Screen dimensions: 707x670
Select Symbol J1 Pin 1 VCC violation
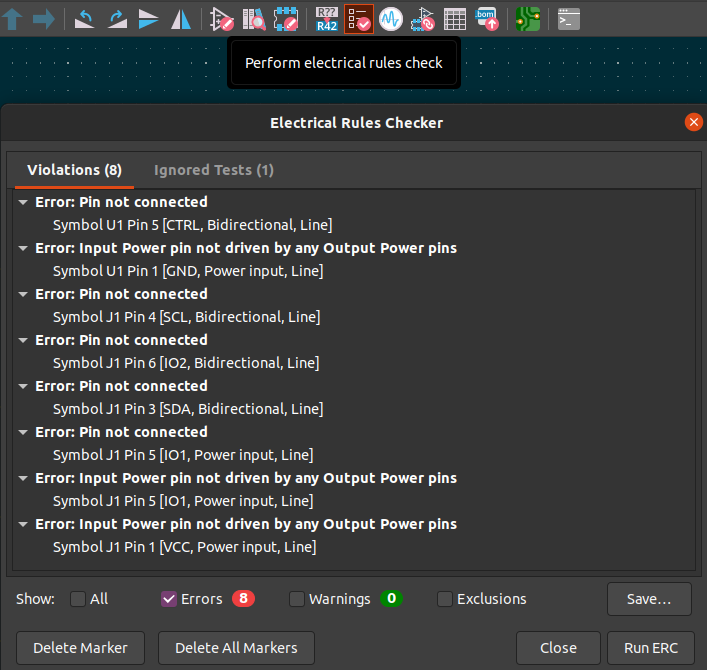[184, 547]
